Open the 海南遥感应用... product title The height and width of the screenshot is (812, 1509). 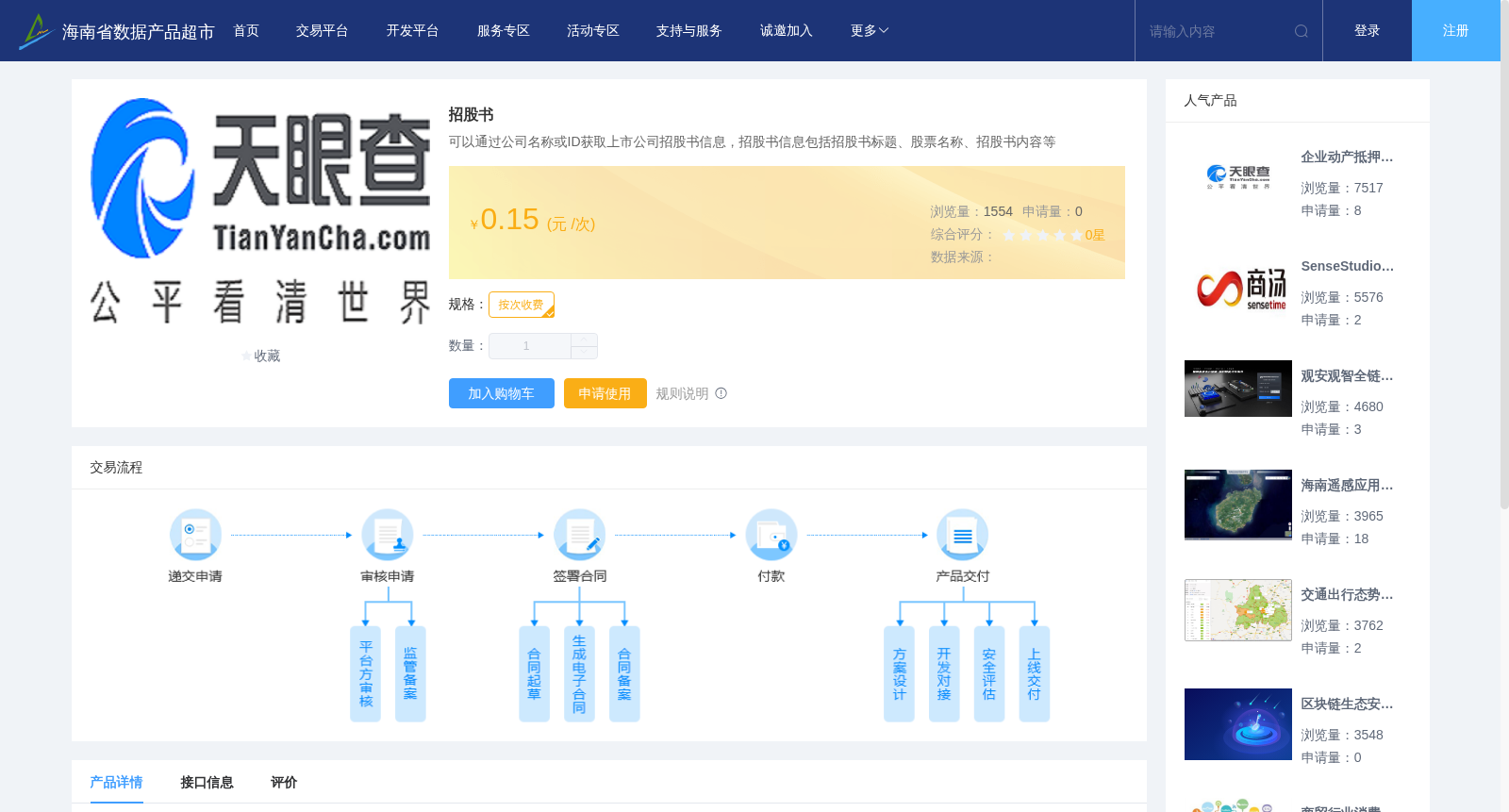point(1347,486)
